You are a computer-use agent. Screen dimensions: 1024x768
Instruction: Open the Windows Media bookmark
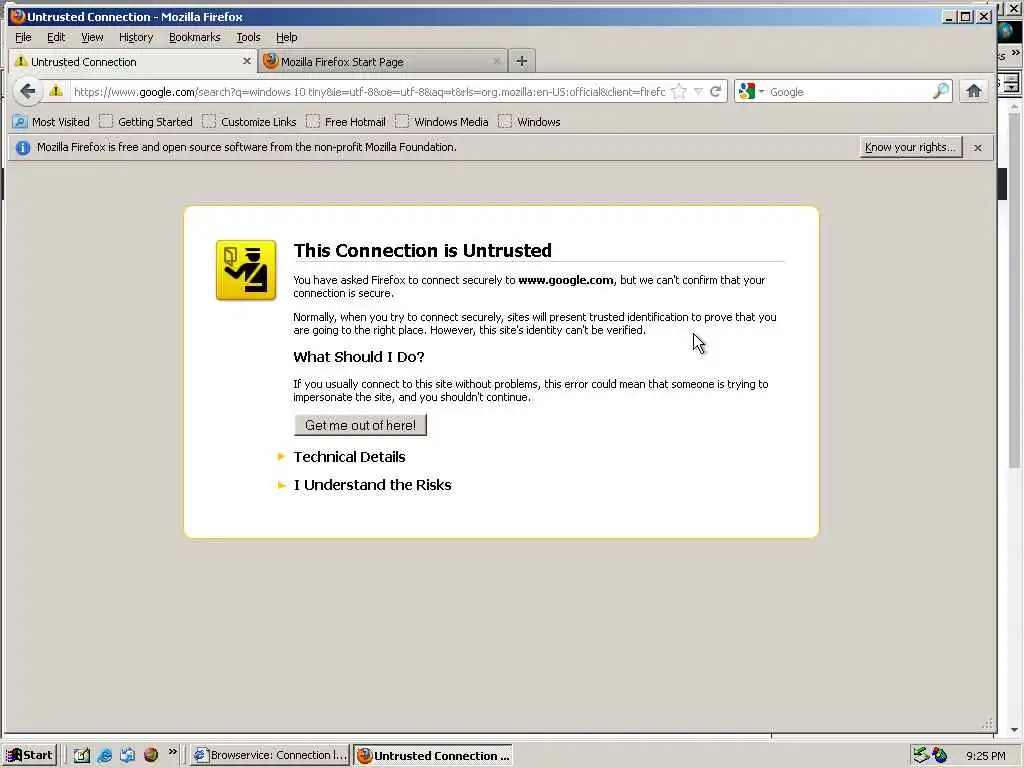pos(442,121)
